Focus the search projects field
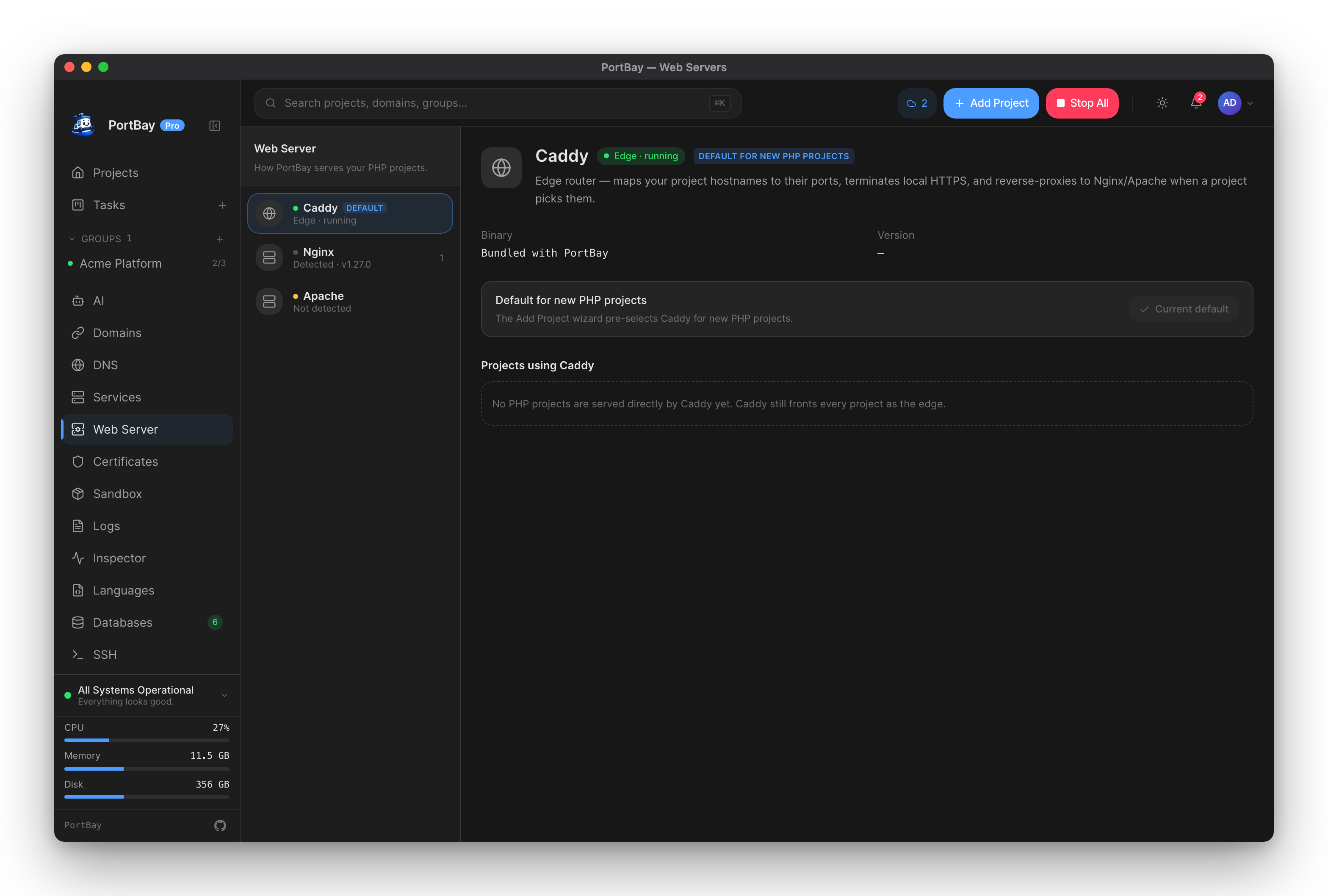The height and width of the screenshot is (896, 1328). [498, 103]
